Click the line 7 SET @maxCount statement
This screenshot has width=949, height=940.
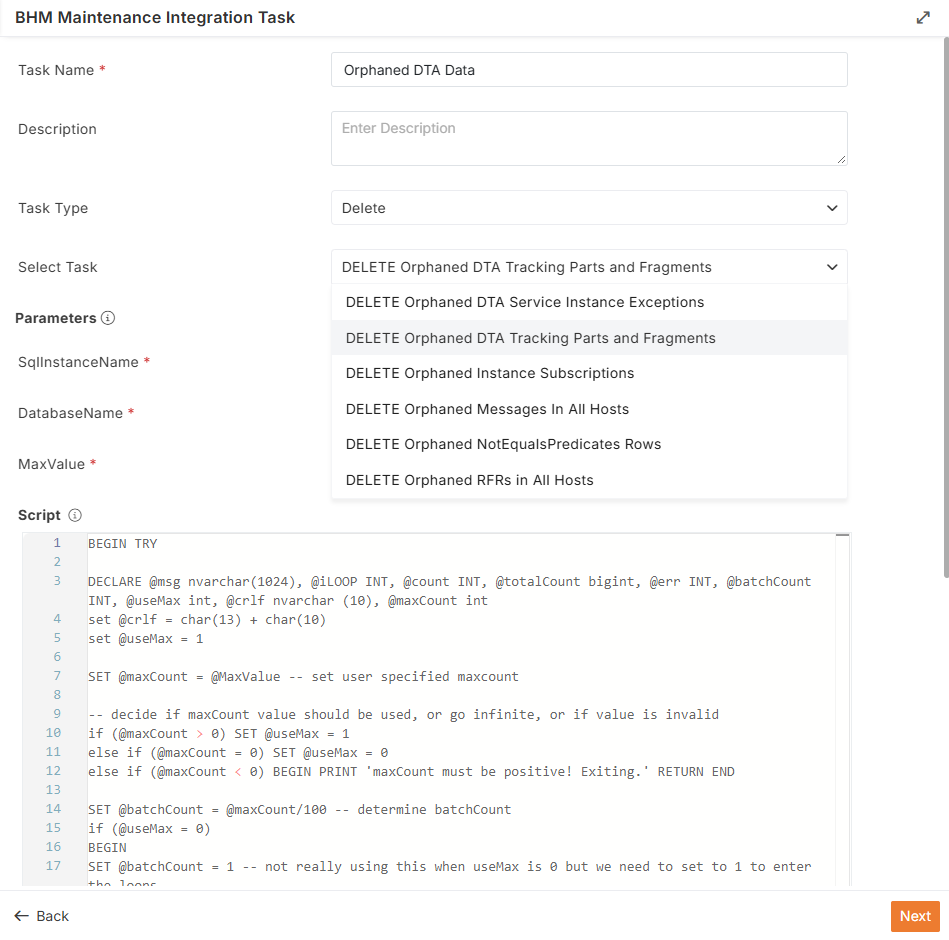303,676
